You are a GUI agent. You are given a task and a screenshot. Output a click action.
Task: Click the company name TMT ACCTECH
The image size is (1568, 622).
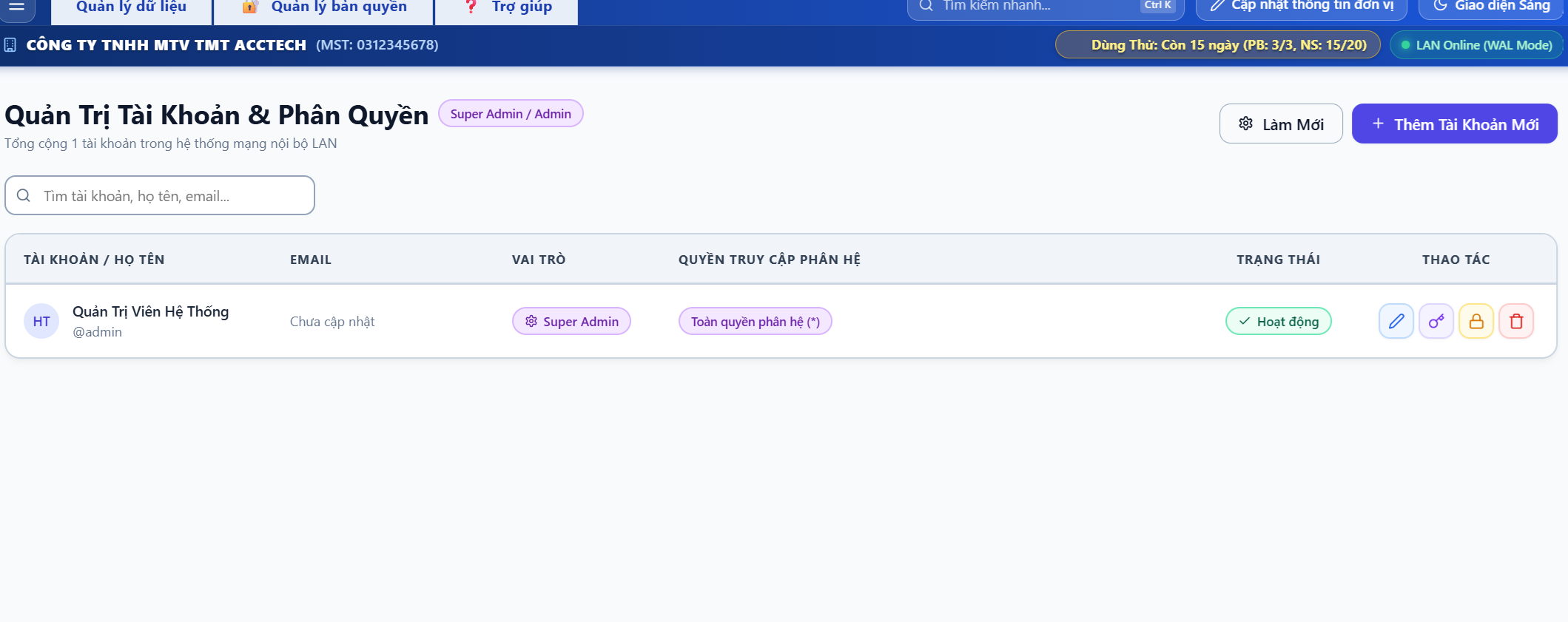[x=166, y=45]
